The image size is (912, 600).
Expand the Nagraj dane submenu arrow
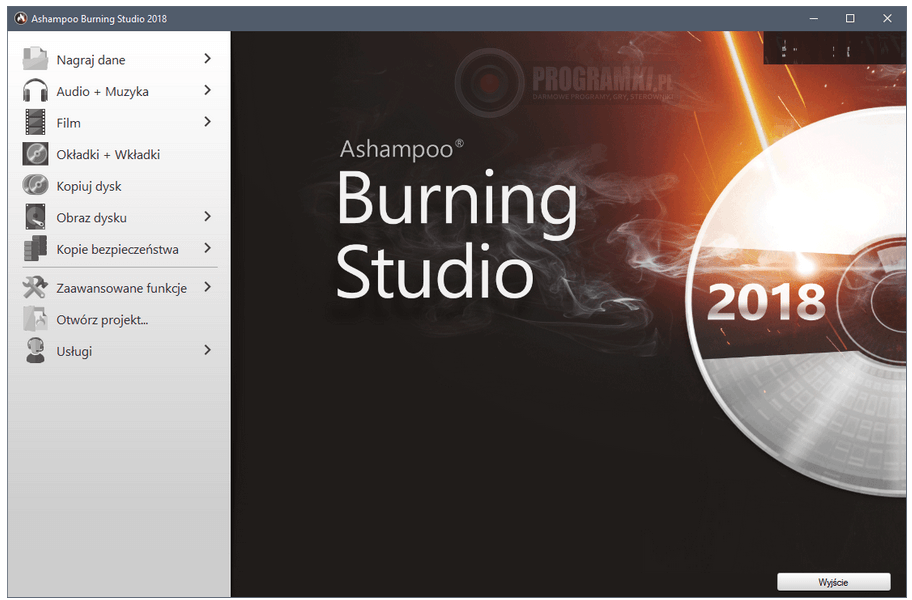tap(207, 59)
